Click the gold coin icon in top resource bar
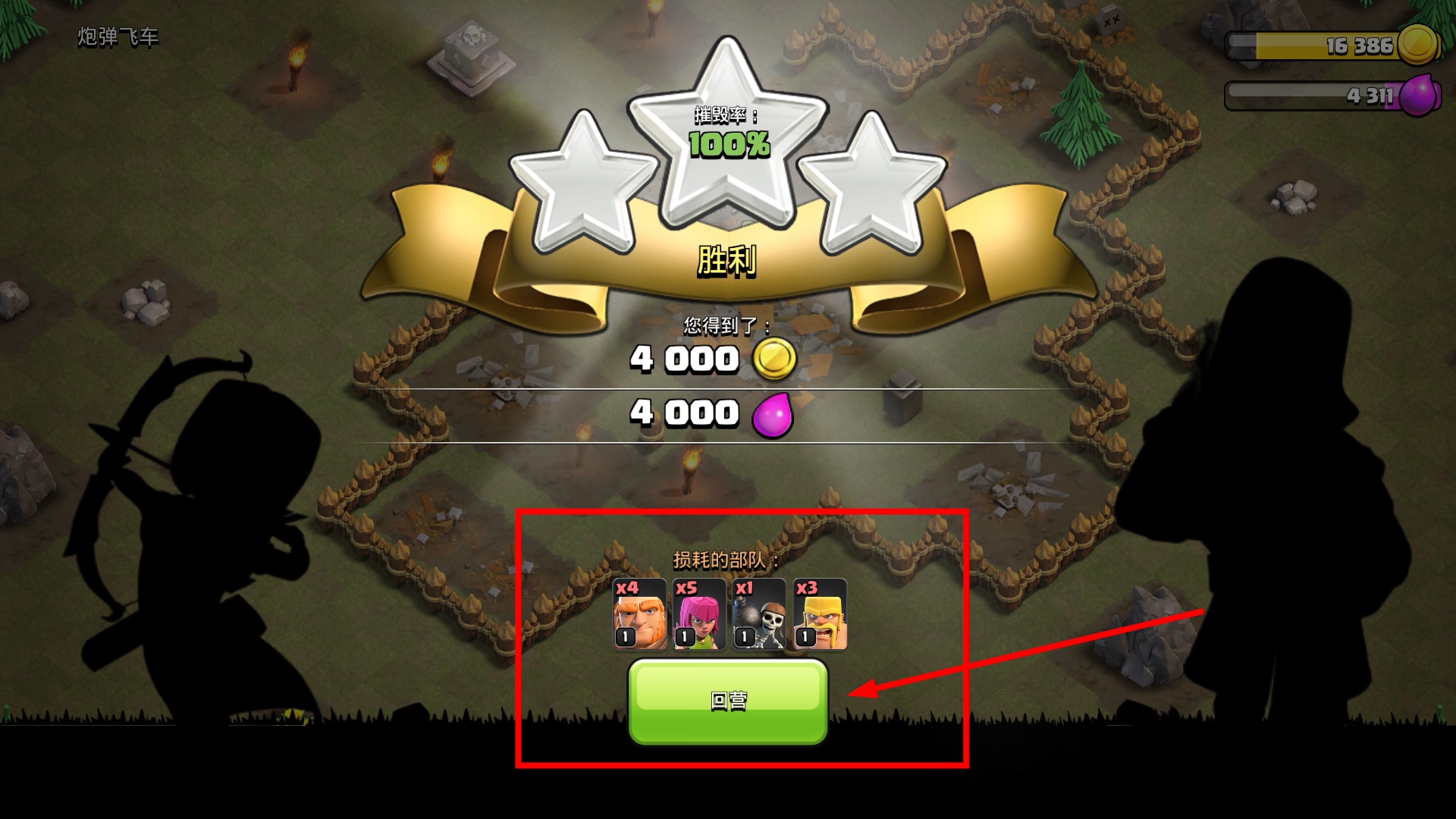 point(1418,45)
